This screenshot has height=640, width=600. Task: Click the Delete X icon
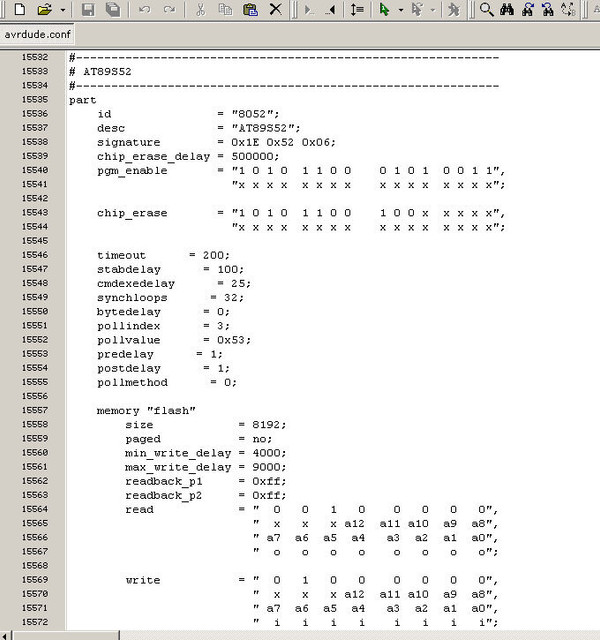pyautogui.click(x=276, y=9)
